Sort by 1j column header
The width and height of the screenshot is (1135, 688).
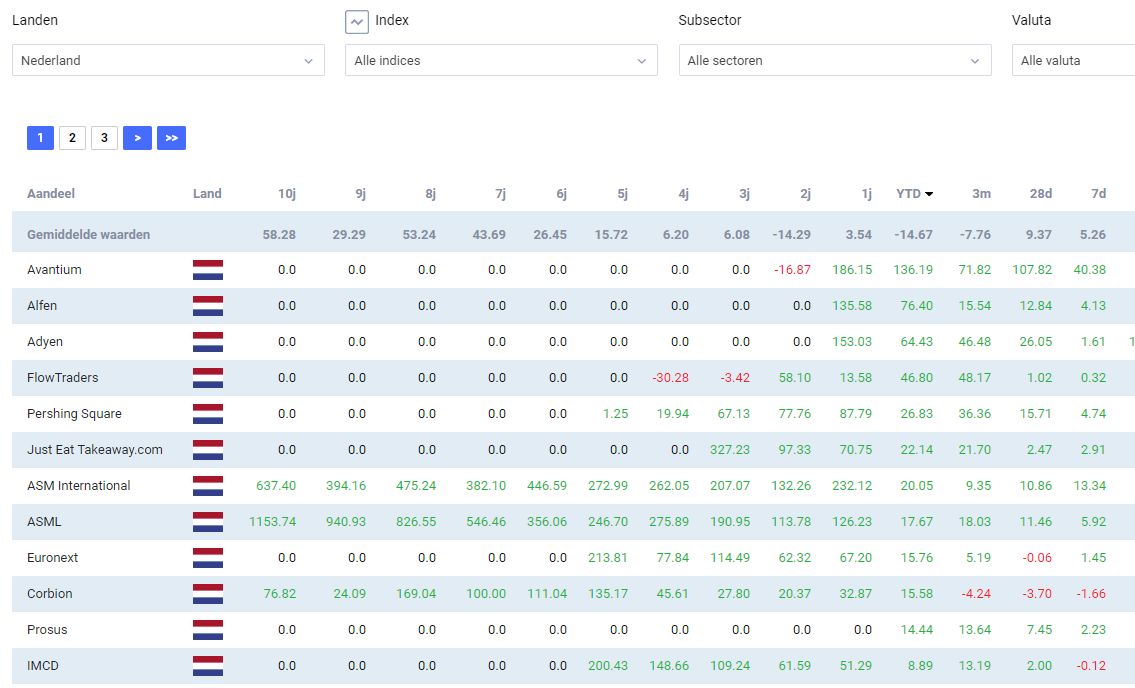(x=866, y=193)
